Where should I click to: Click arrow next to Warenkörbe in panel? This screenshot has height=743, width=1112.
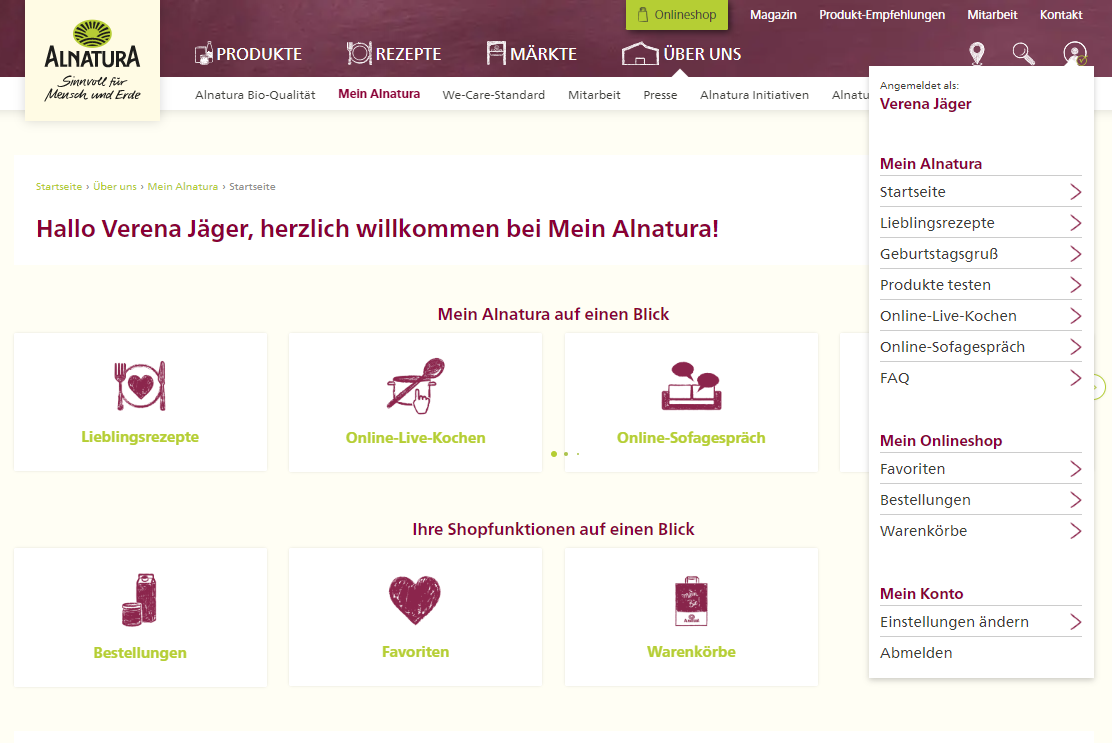coord(1075,531)
